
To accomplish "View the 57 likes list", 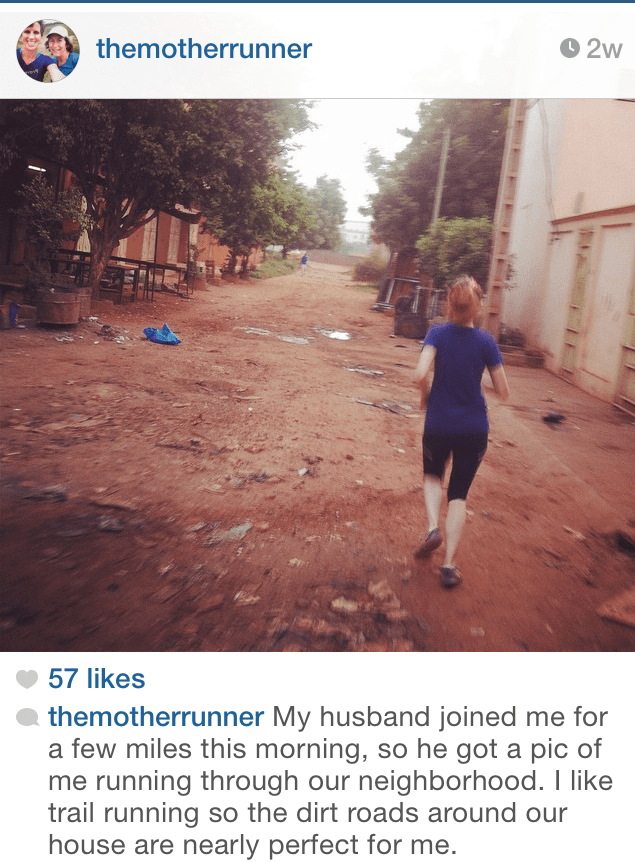I will point(97,679).
